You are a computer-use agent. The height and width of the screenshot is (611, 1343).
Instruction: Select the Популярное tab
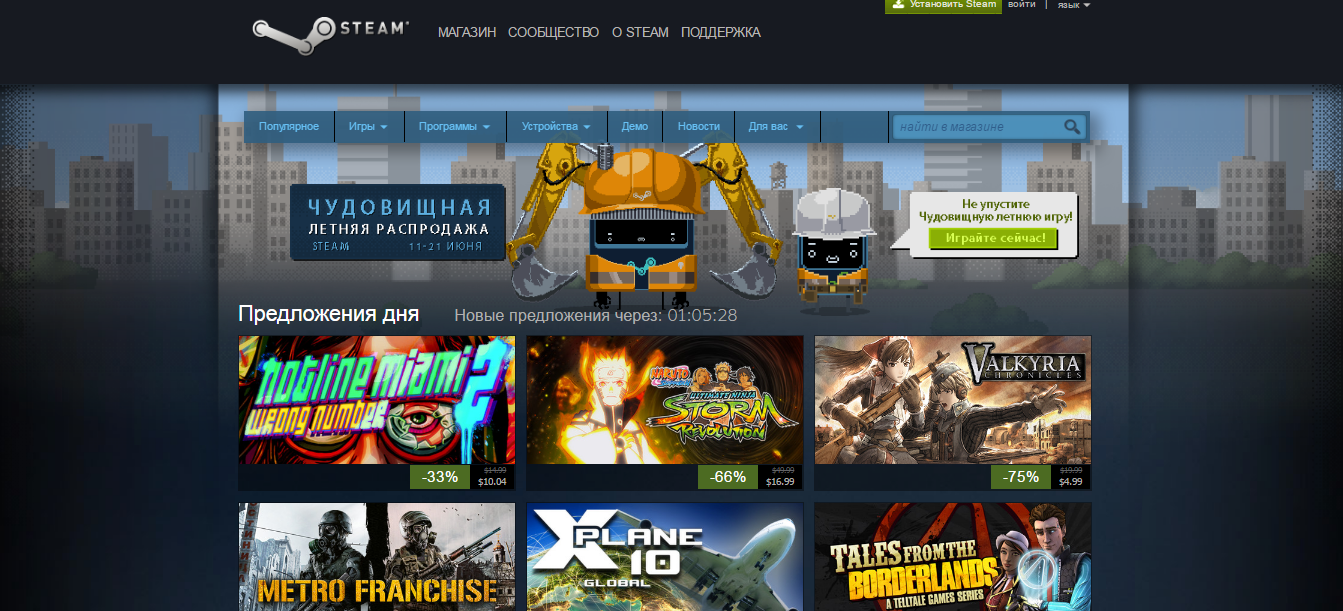coord(289,127)
